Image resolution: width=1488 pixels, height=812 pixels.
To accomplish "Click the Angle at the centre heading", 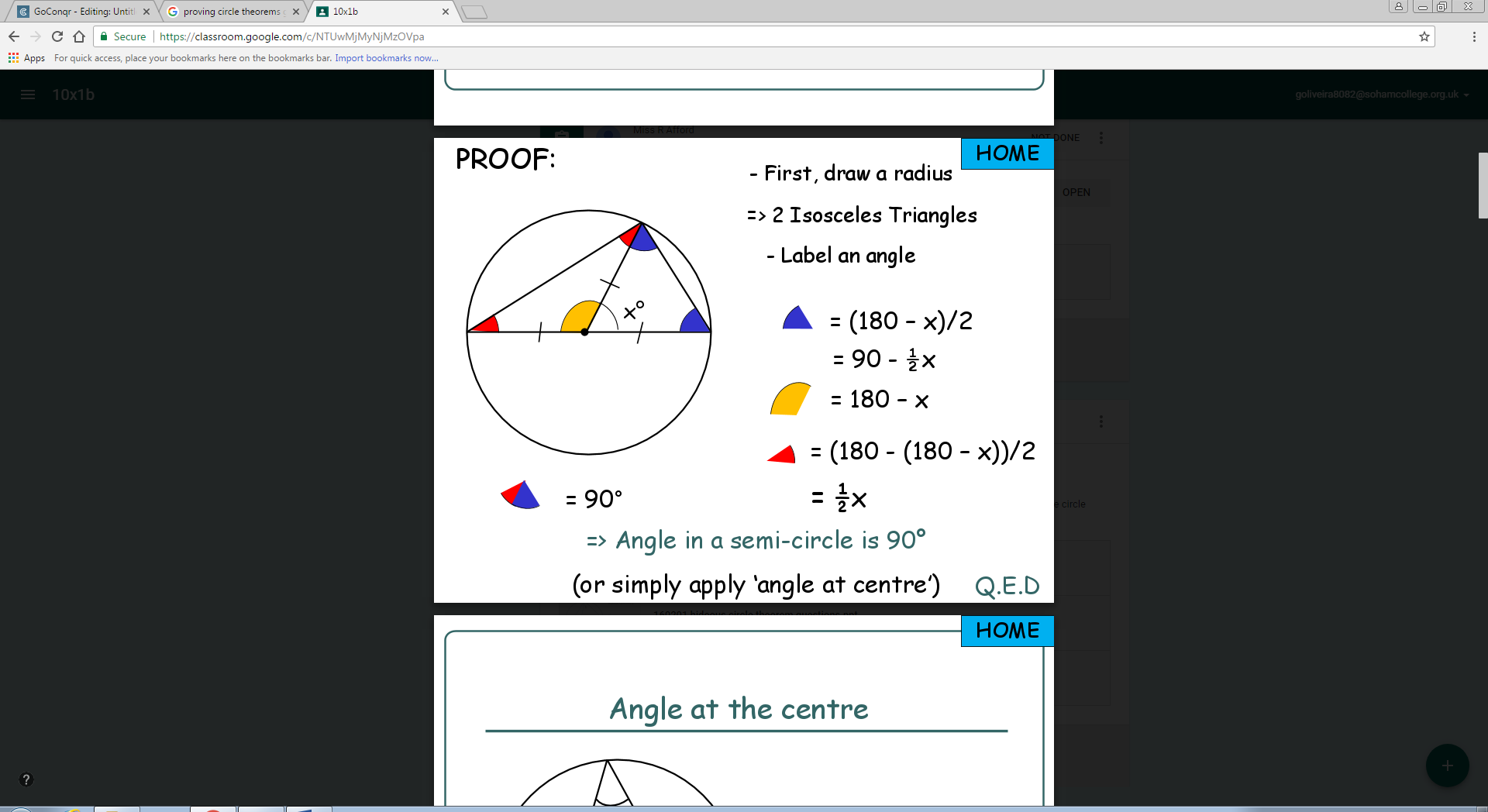I will click(x=739, y=709).
